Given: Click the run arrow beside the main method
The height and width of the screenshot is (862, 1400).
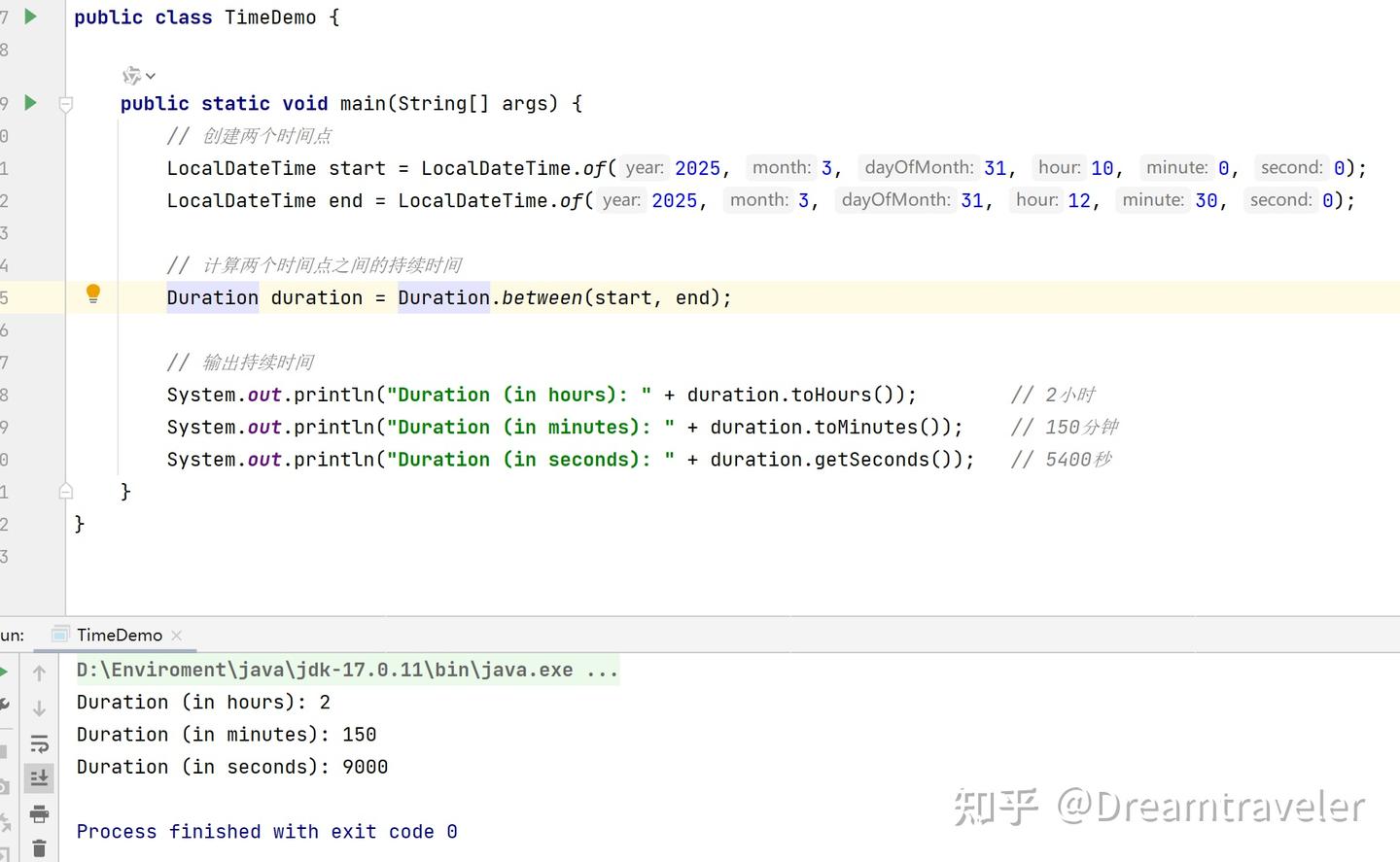Looking at the screenshot, I should [30, 102].
